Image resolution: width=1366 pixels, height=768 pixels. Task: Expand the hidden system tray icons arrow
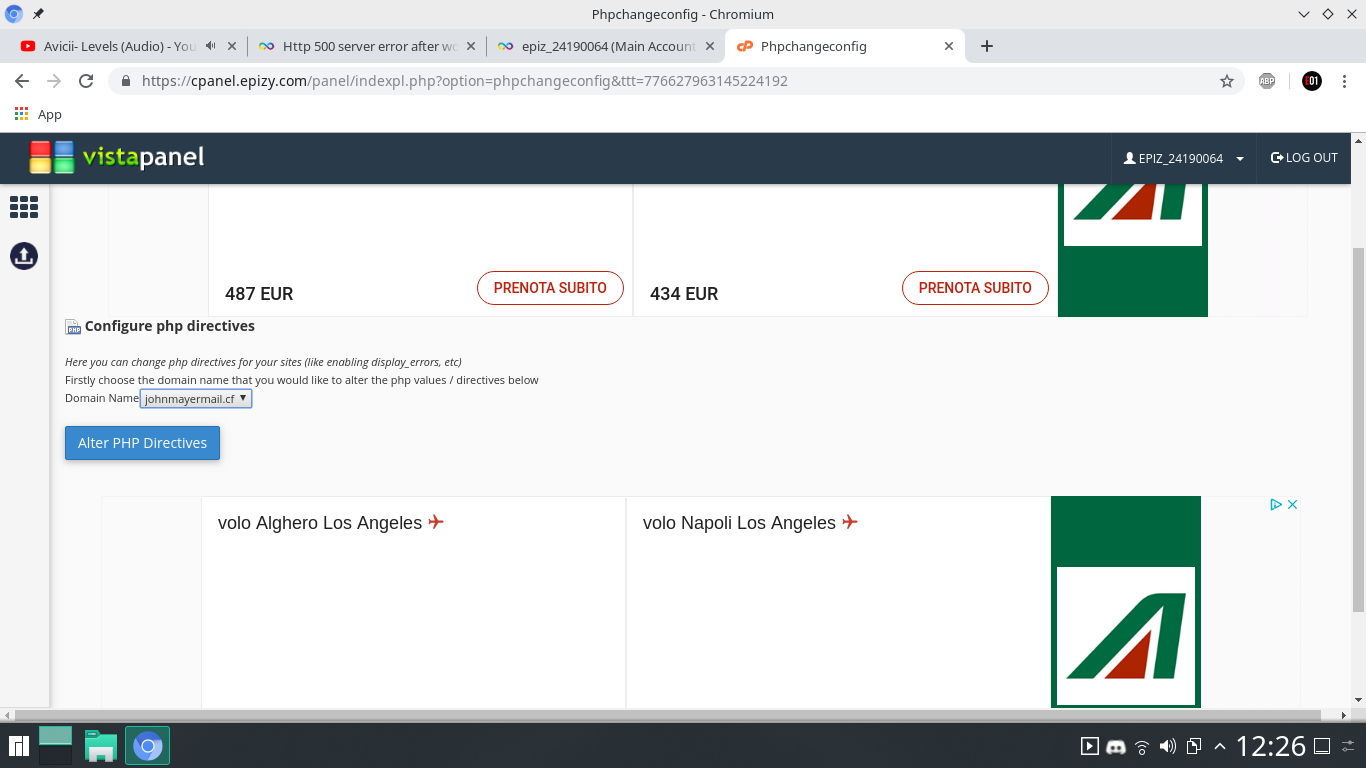point(1219,746)
